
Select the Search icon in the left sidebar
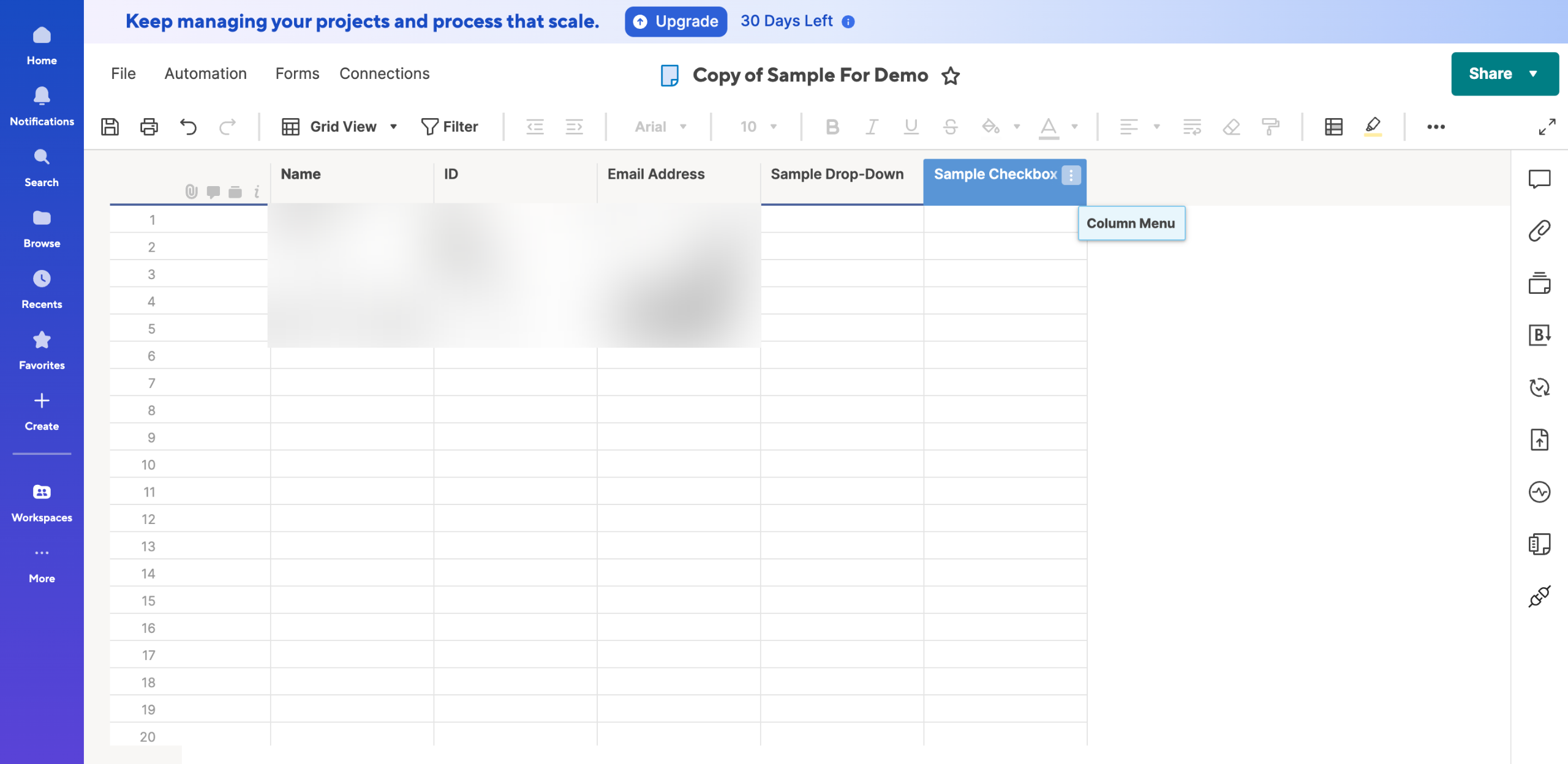tap(41, 157)
